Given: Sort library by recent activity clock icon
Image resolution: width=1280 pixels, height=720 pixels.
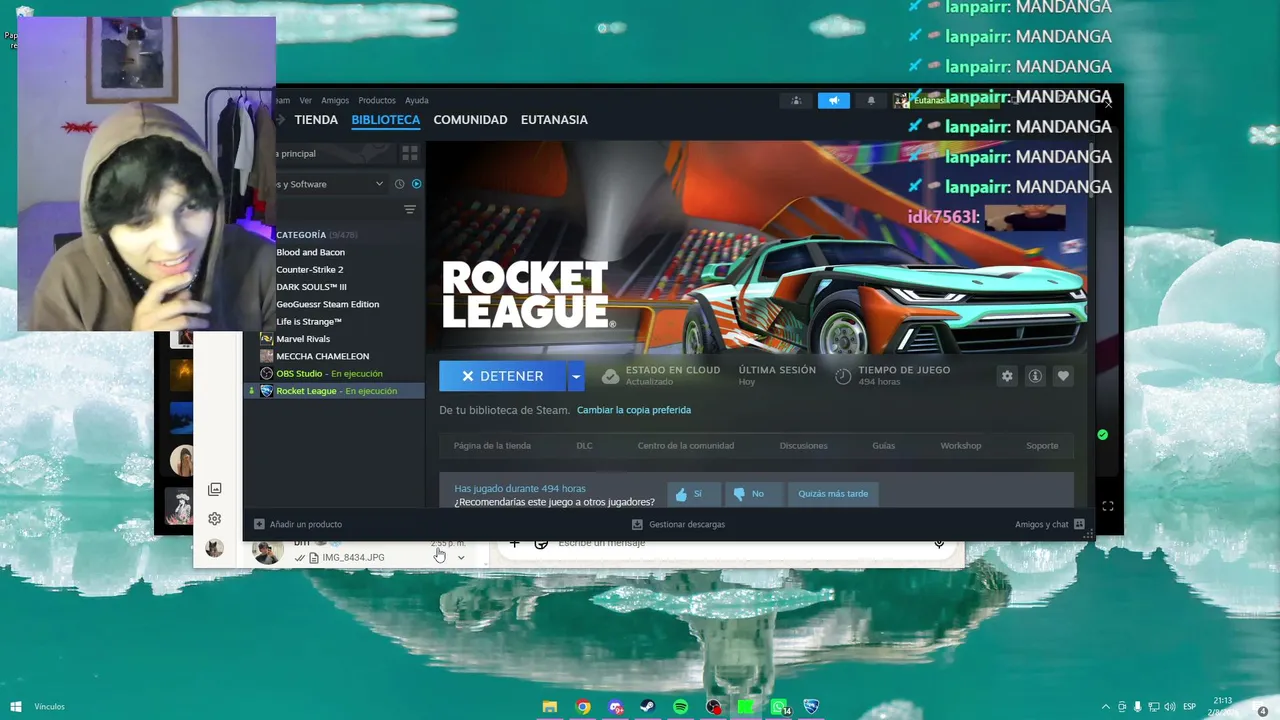Looking at the screenshot, I should click(399, 184).
